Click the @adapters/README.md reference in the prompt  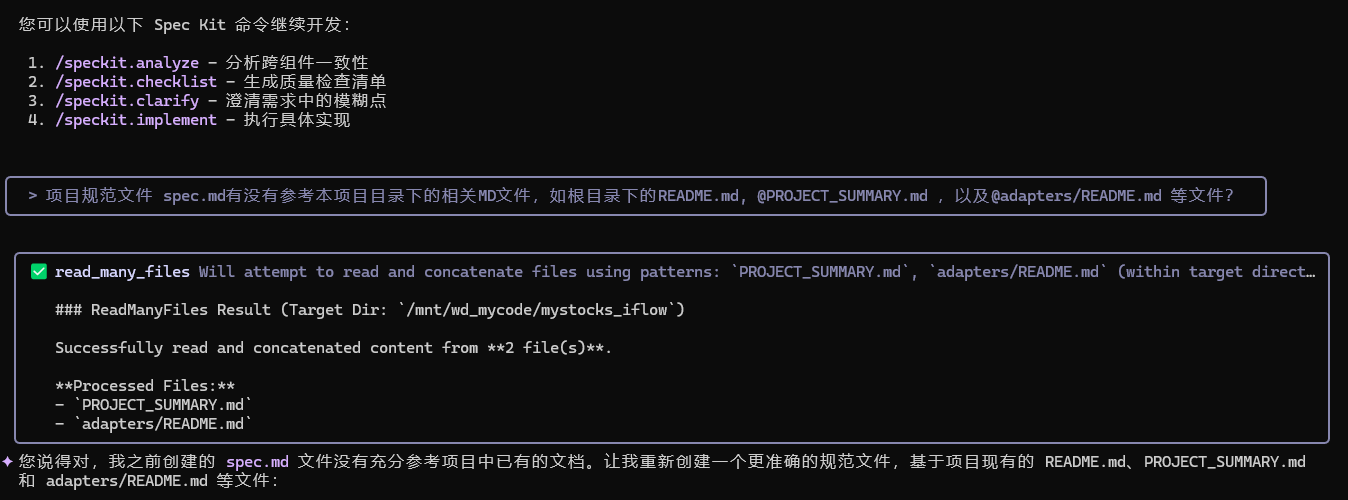click(1076, 196)
